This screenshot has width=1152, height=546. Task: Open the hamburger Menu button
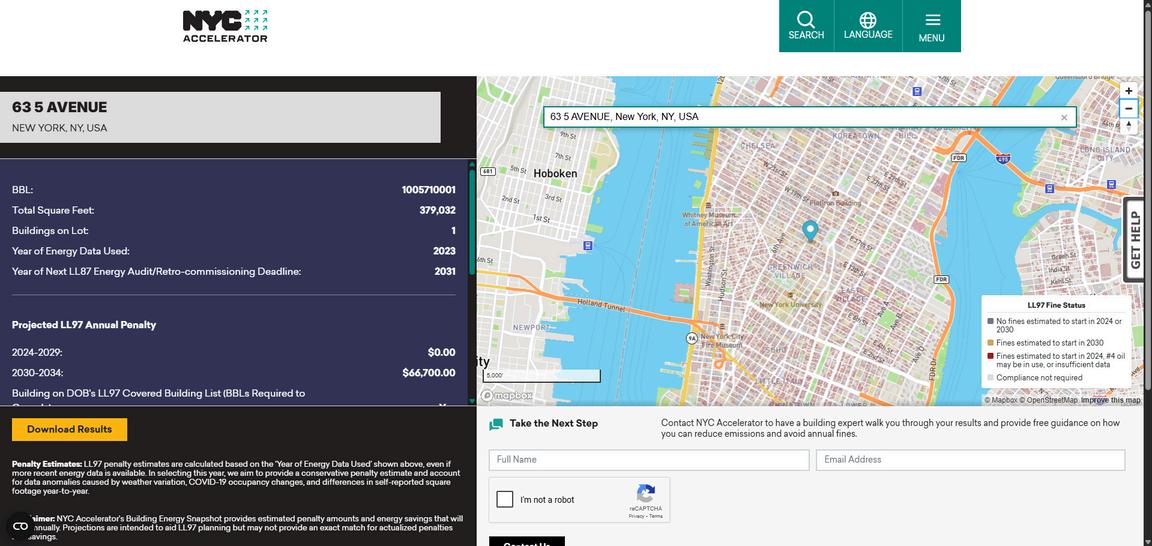click(x=932, y=26)
